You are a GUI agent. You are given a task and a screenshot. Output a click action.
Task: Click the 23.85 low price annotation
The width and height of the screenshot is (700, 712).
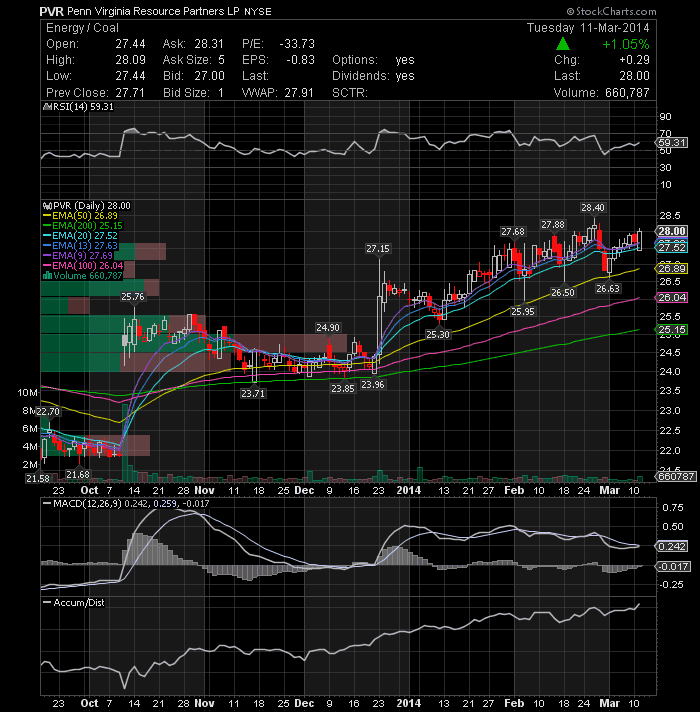pyautogui.click(x=343, y=388)
